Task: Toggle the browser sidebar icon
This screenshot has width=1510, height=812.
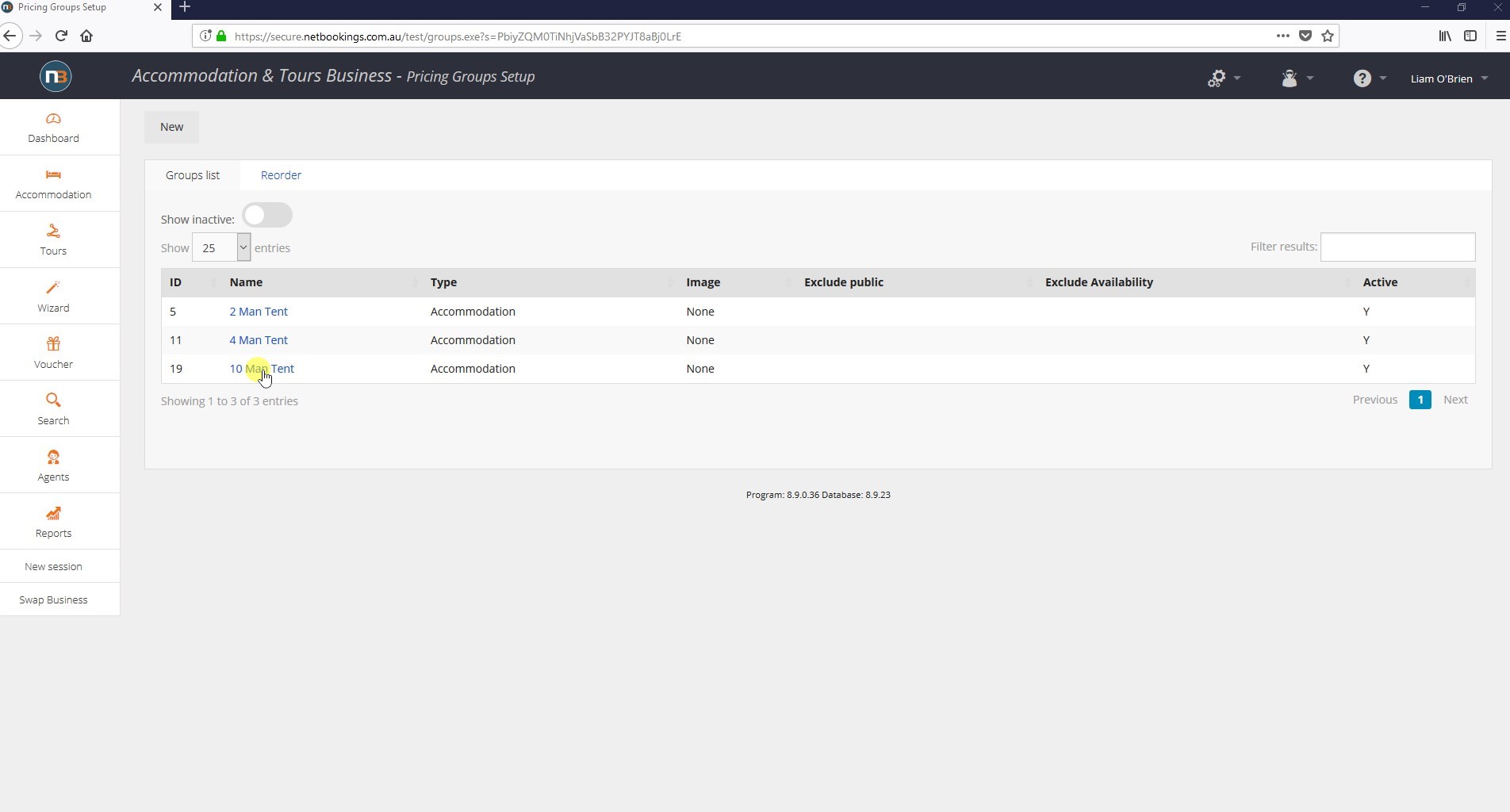Action: (1470, 36)
